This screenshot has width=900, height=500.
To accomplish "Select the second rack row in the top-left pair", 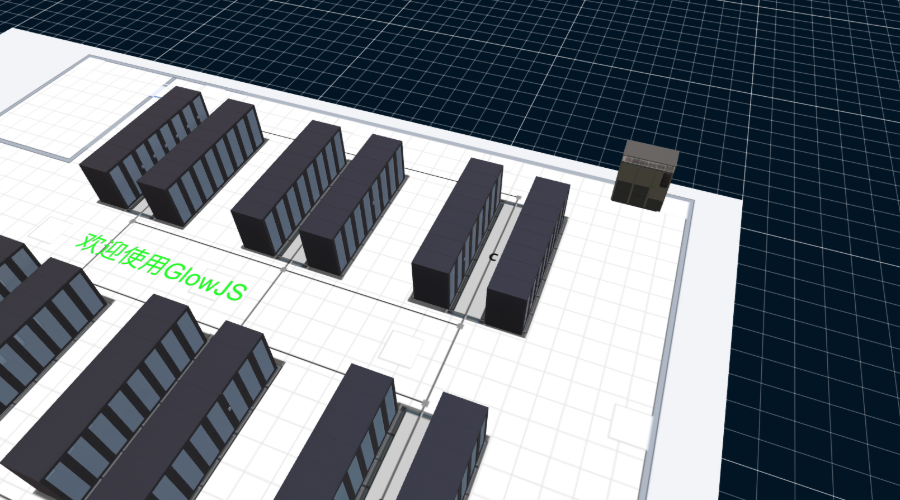I will click(x=200, y=163).
